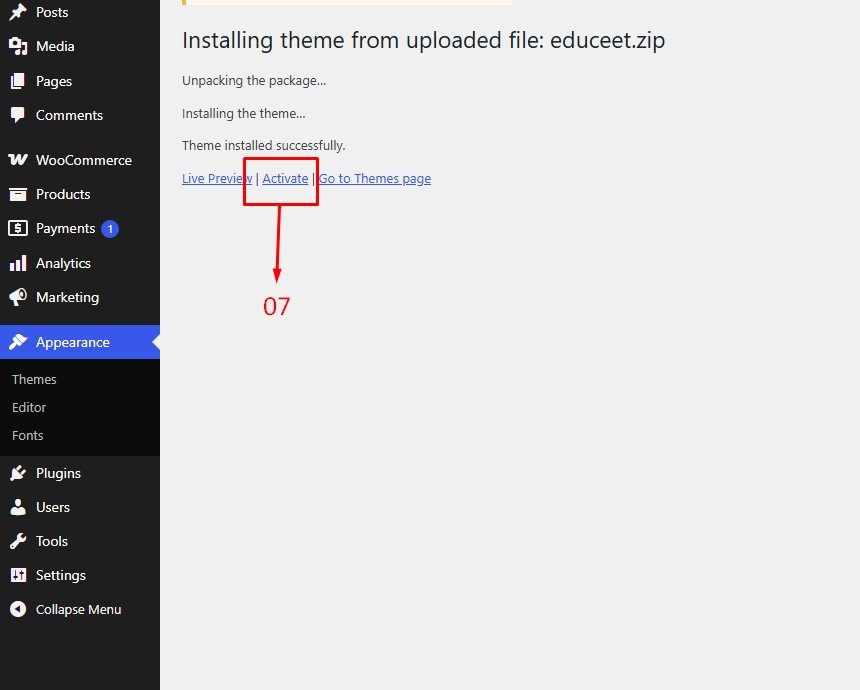This screenshot has width=860, height=690.
Task: Open the Comments menu
Action: click(x=80, y=115)
